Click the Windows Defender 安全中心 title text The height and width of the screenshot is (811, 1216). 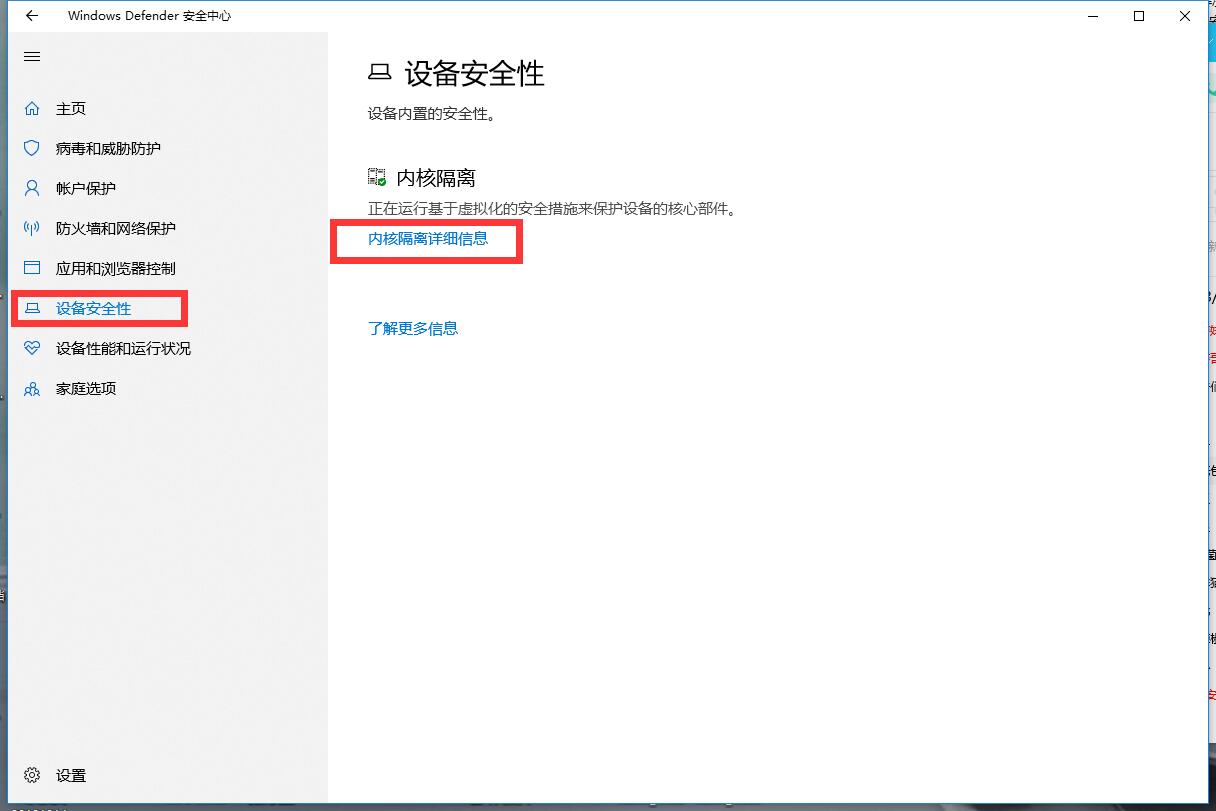[x=149, y=16]
